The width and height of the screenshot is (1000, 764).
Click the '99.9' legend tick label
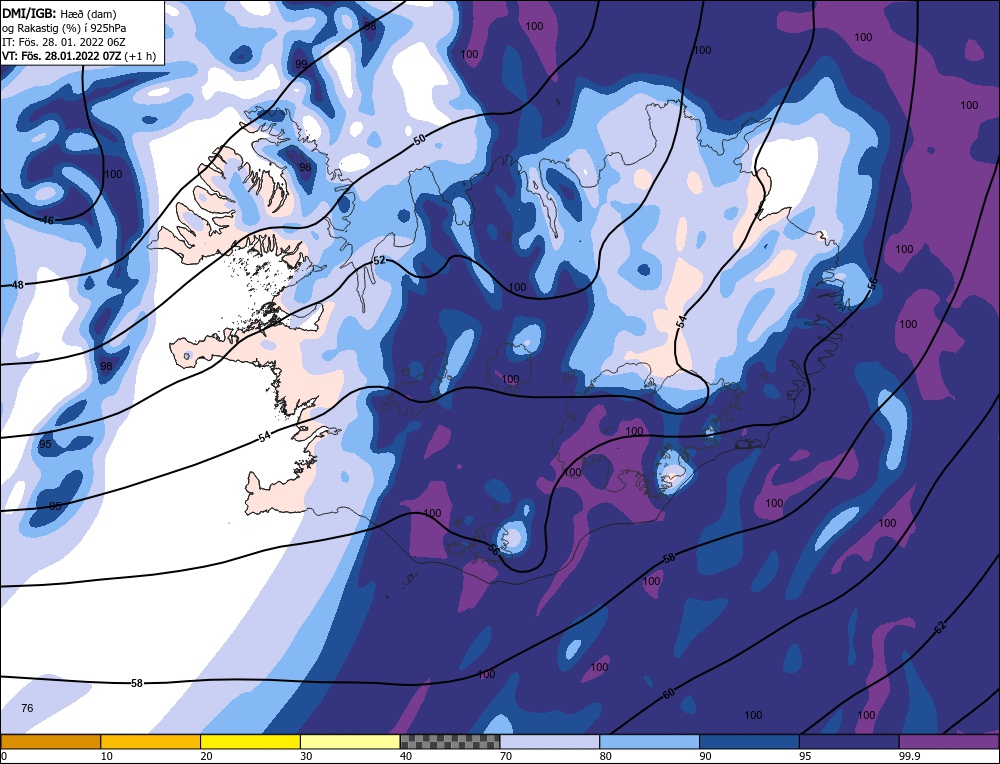point(907,756)
